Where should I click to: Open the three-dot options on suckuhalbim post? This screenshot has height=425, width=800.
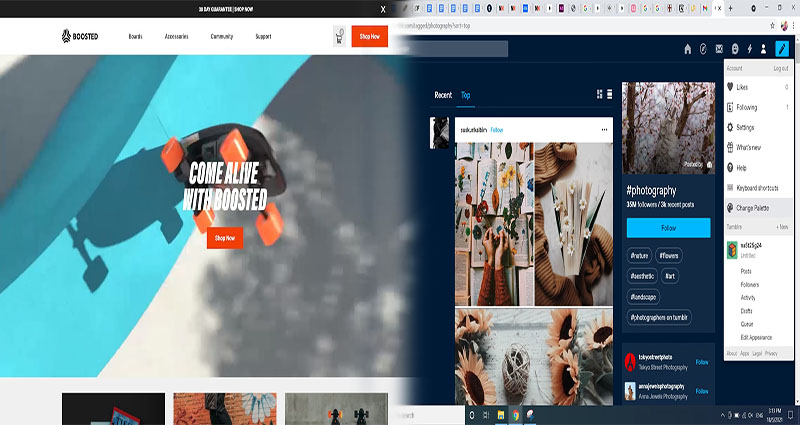click(x=604, y=130)
